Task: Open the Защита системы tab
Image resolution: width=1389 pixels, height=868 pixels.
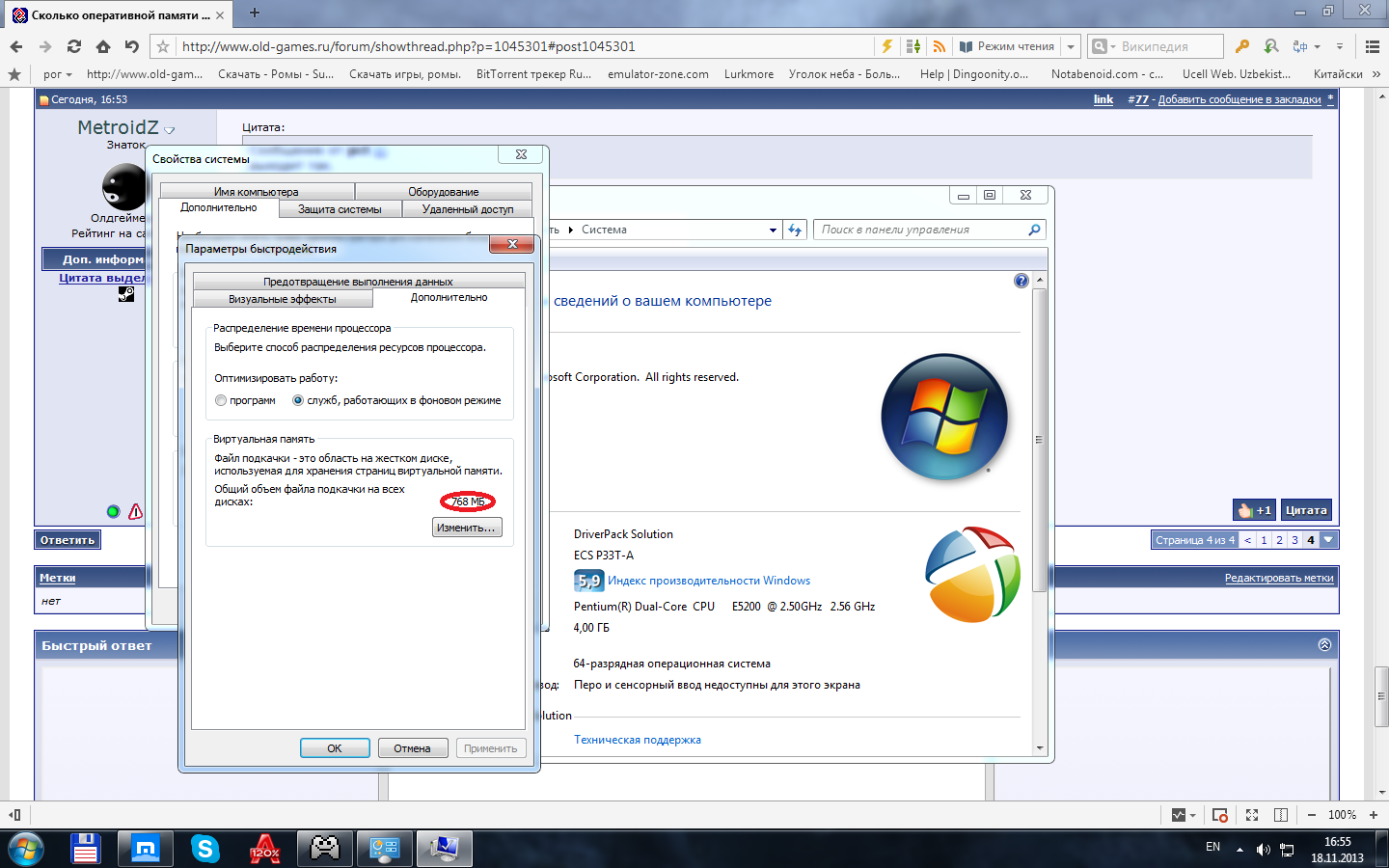Action: click(x=340, y=209)
